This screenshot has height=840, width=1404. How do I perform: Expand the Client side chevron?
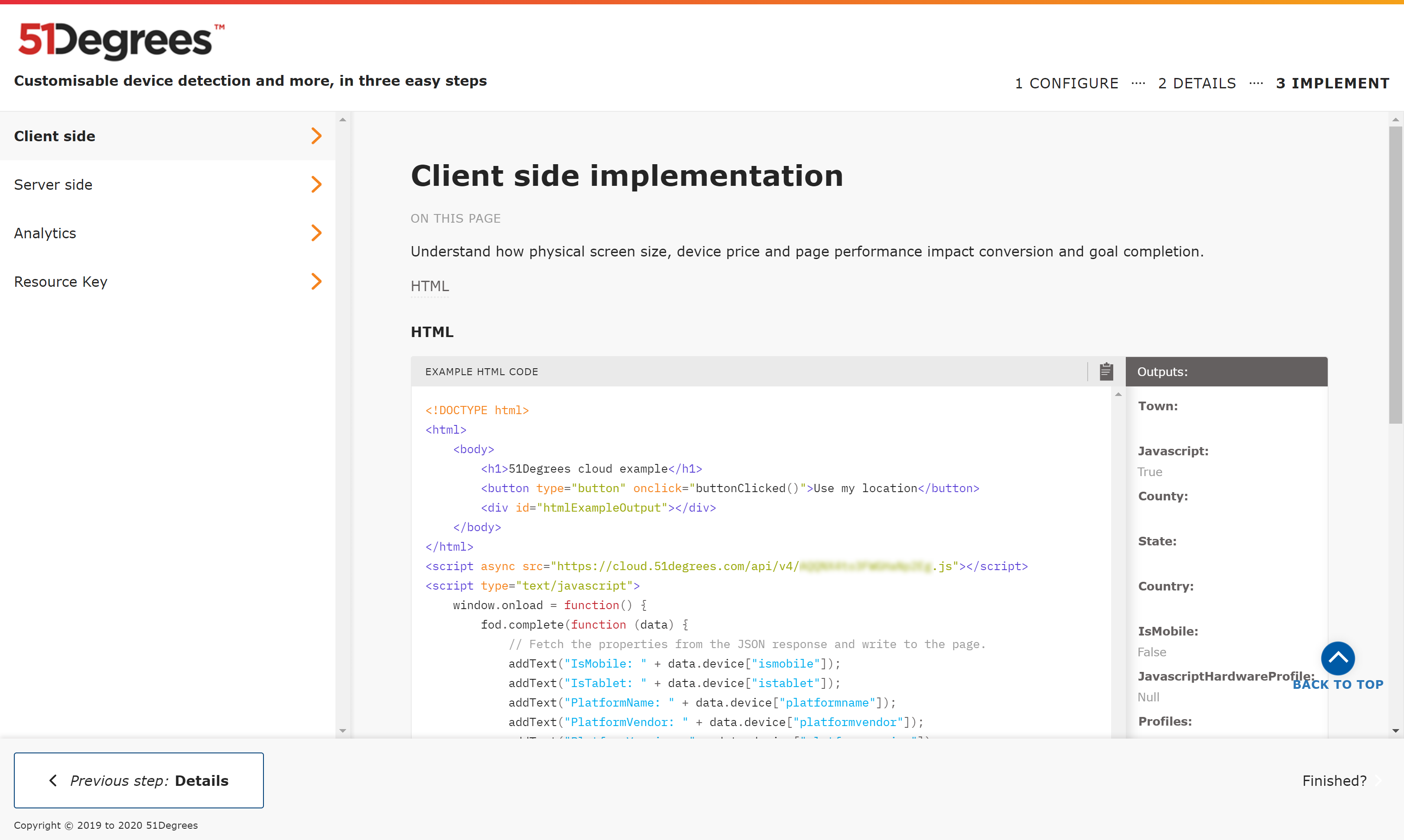[x=316, y=136]
